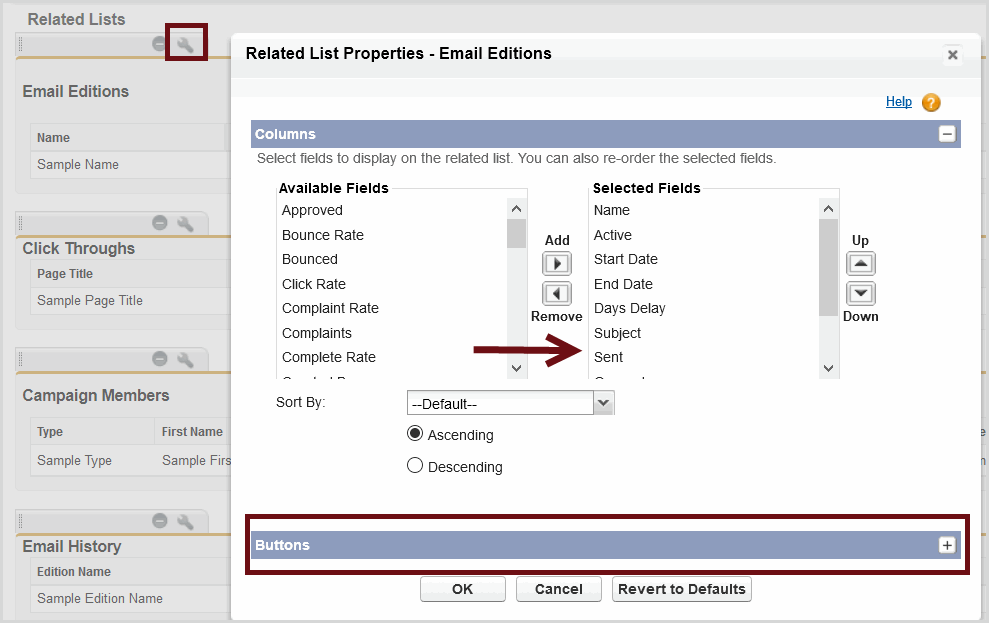Move selected field Up
Screen dimensions: 989x623
coord(860,264)
